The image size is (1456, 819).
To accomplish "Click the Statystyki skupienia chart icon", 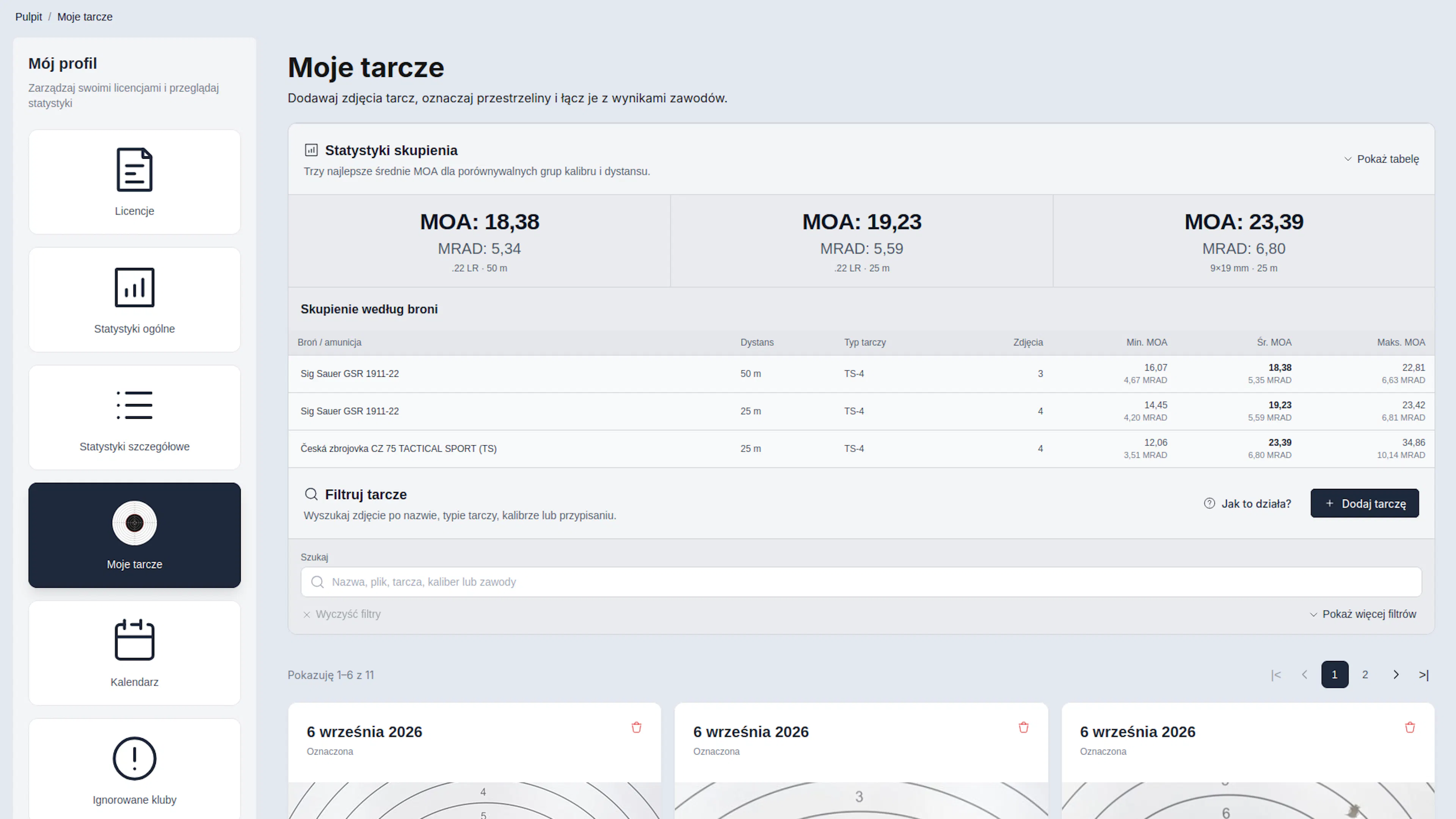I will [x=311, y=150].
